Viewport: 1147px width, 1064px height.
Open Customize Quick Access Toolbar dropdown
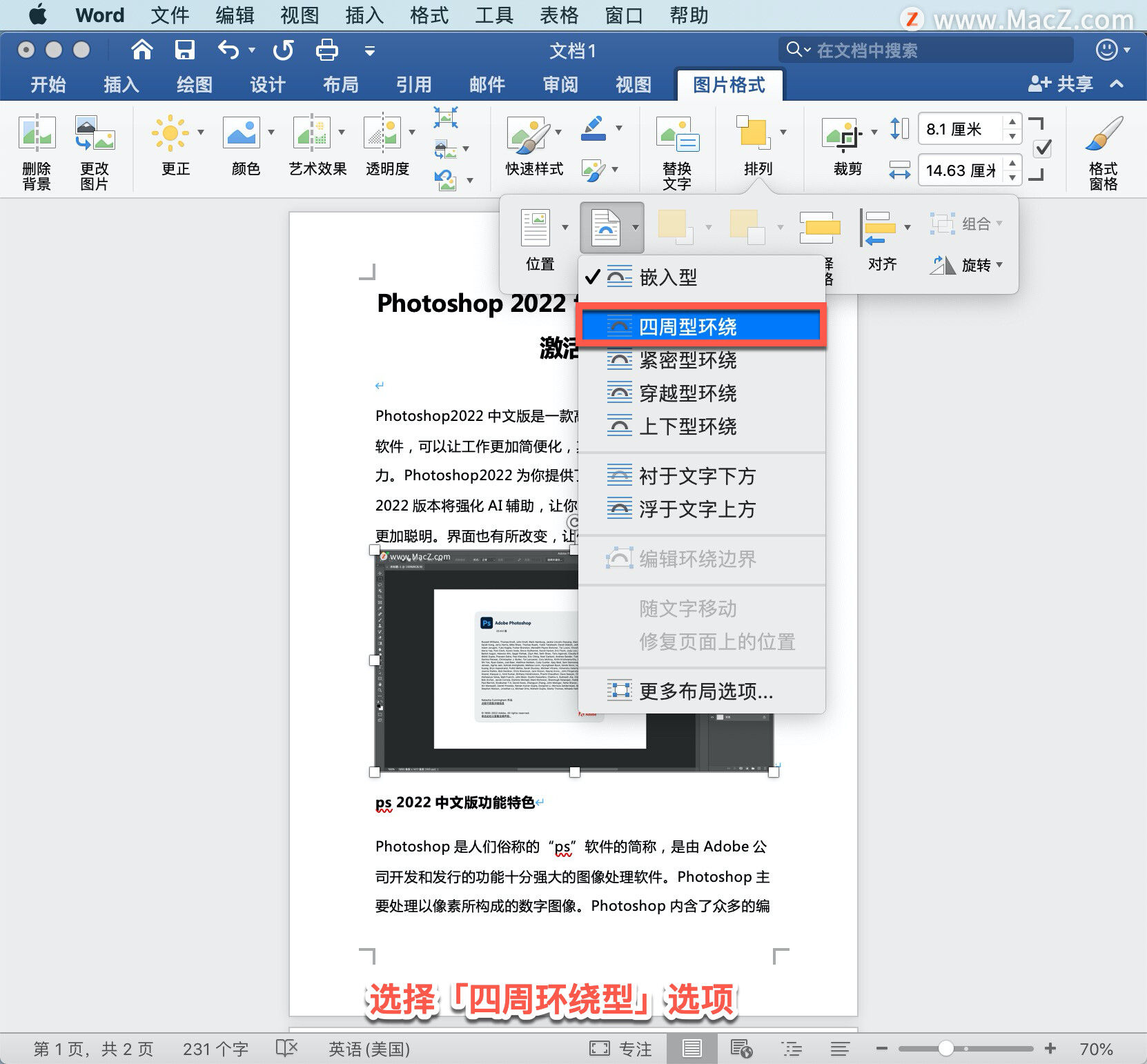(x=370, y=50)
